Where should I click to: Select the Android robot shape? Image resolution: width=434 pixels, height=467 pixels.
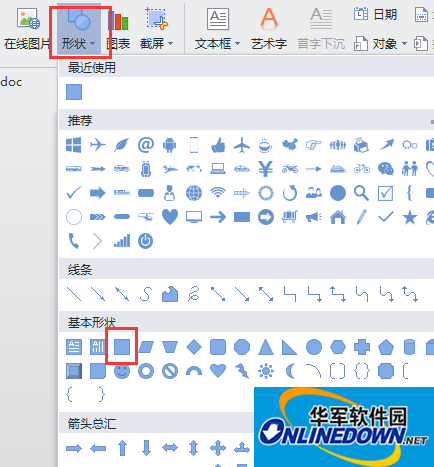tap(170, 145)
